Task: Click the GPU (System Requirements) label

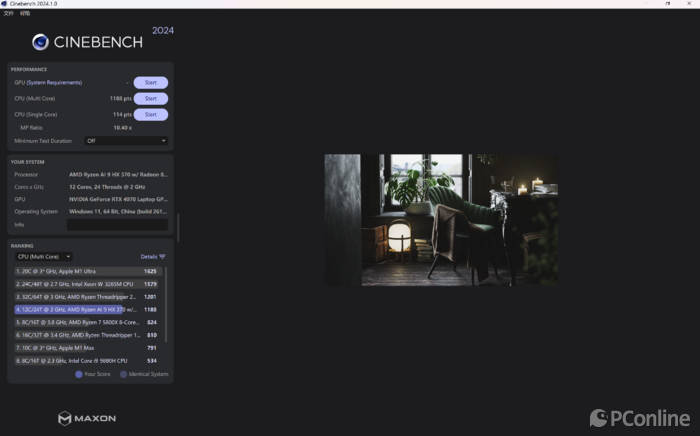Action: pos(48,83)
